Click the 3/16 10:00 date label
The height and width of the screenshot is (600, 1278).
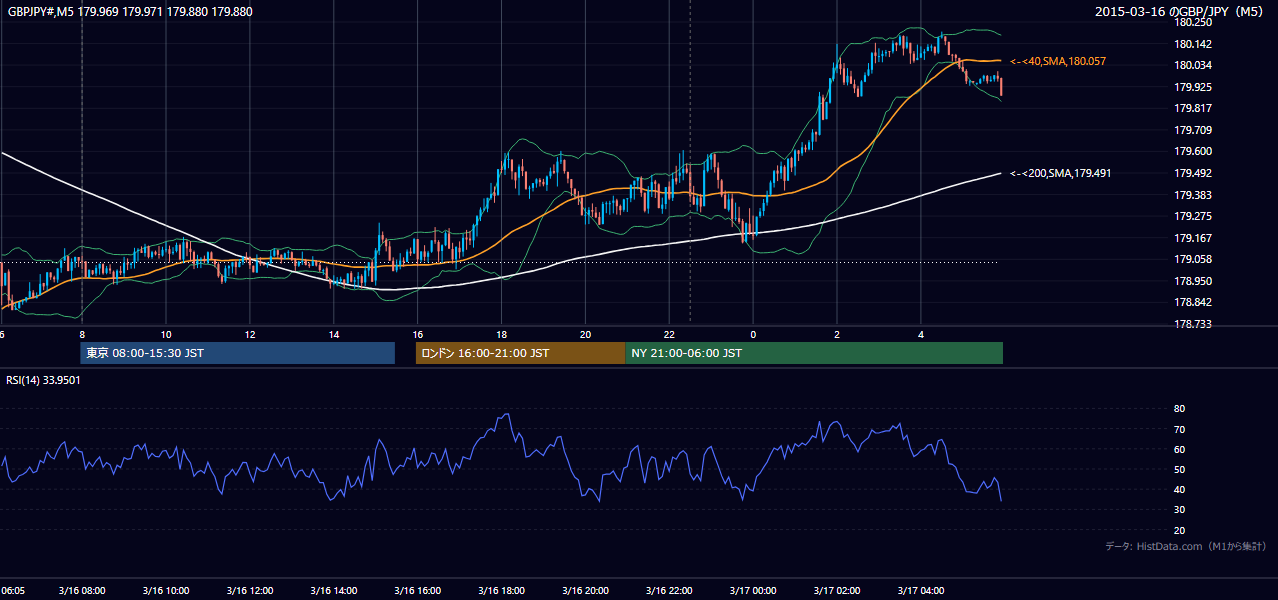tap(166, 591)
